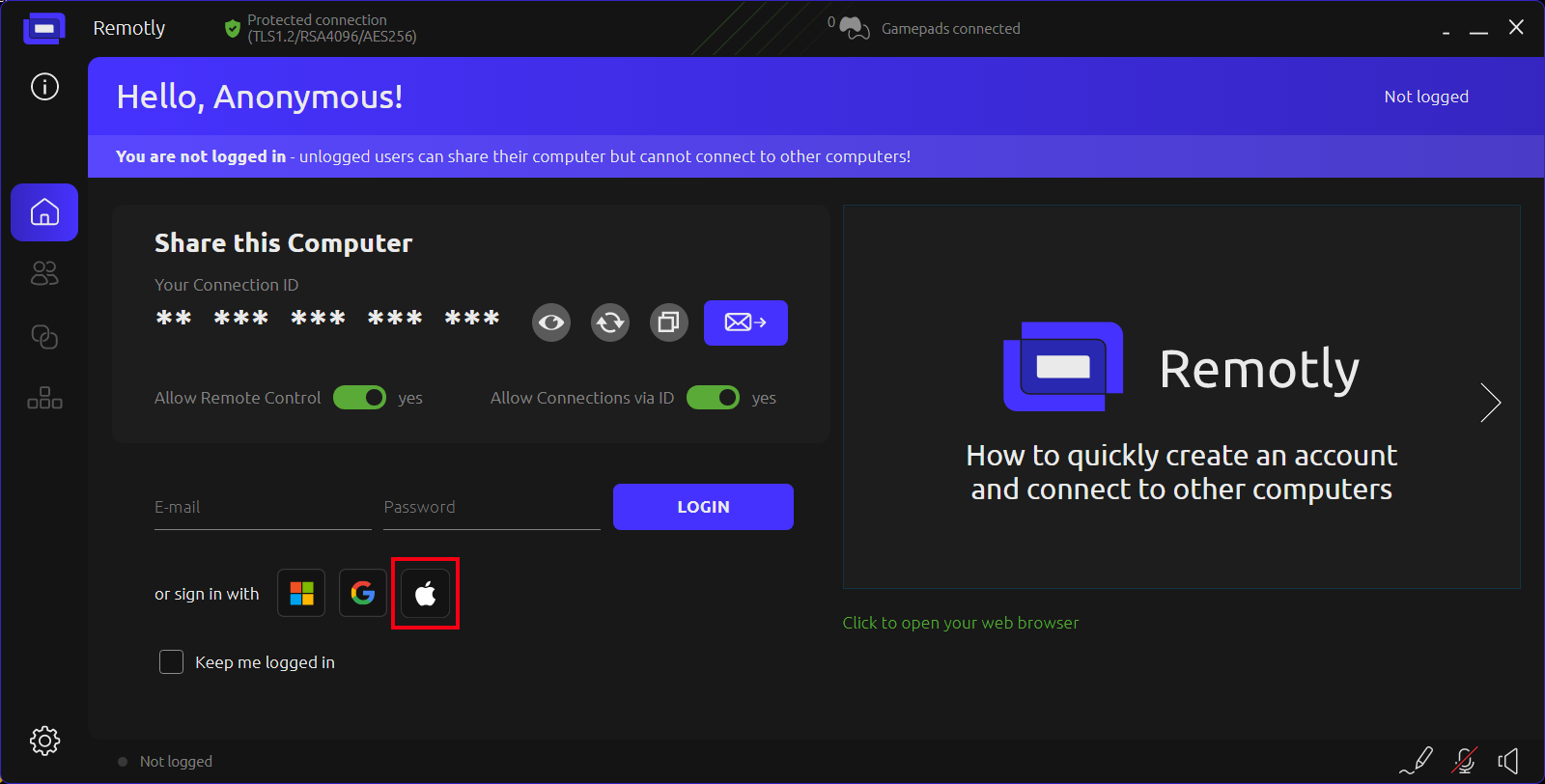Click the protected connection shield icon
1545x784 pixels.
(232, 29)
